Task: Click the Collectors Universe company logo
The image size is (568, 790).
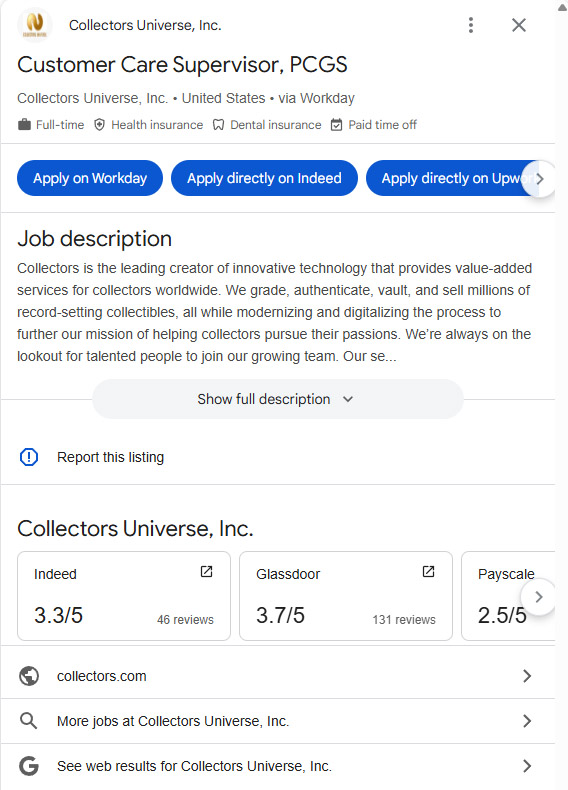Action: click(35, 25)
